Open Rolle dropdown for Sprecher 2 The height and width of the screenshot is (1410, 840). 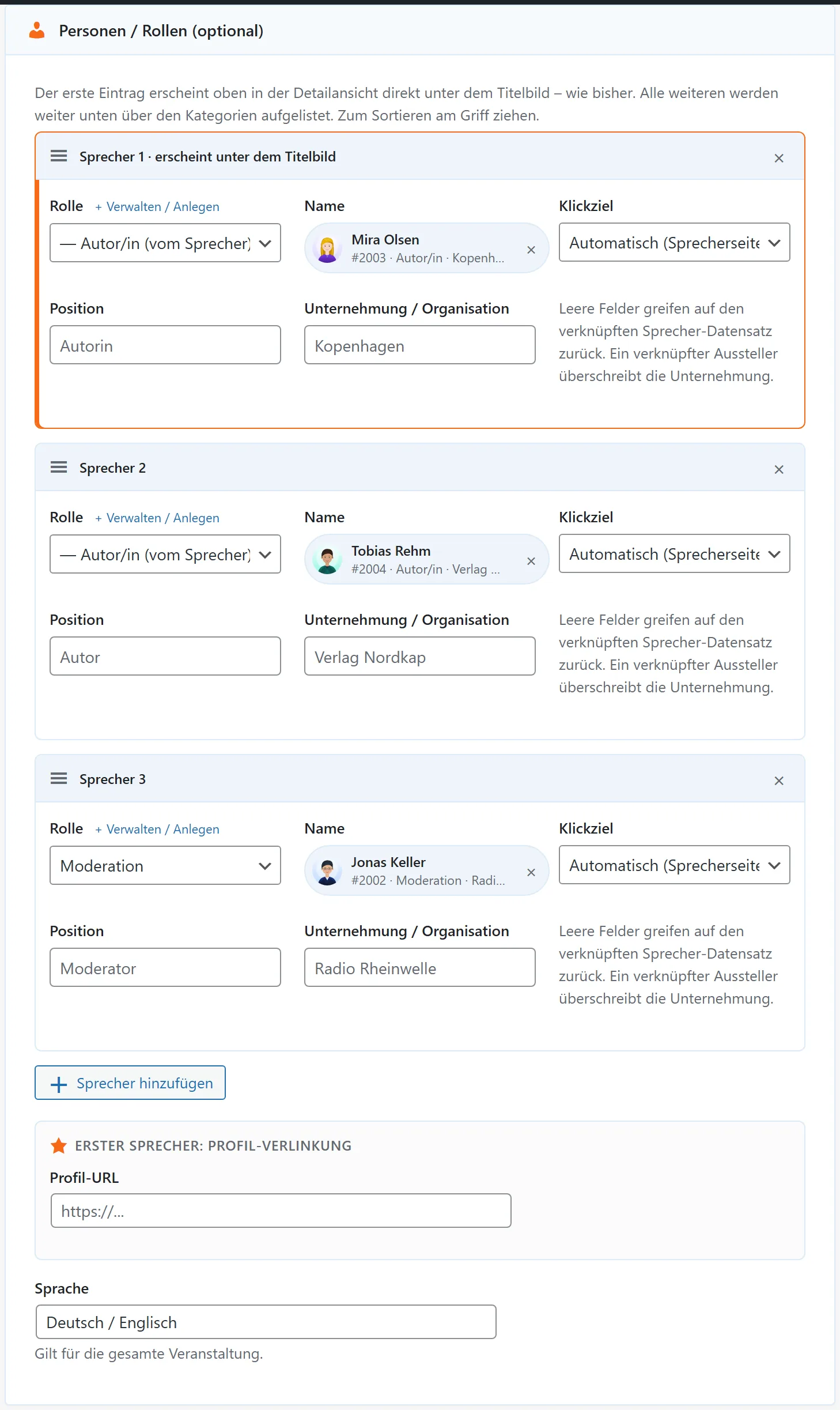(165, 554)
